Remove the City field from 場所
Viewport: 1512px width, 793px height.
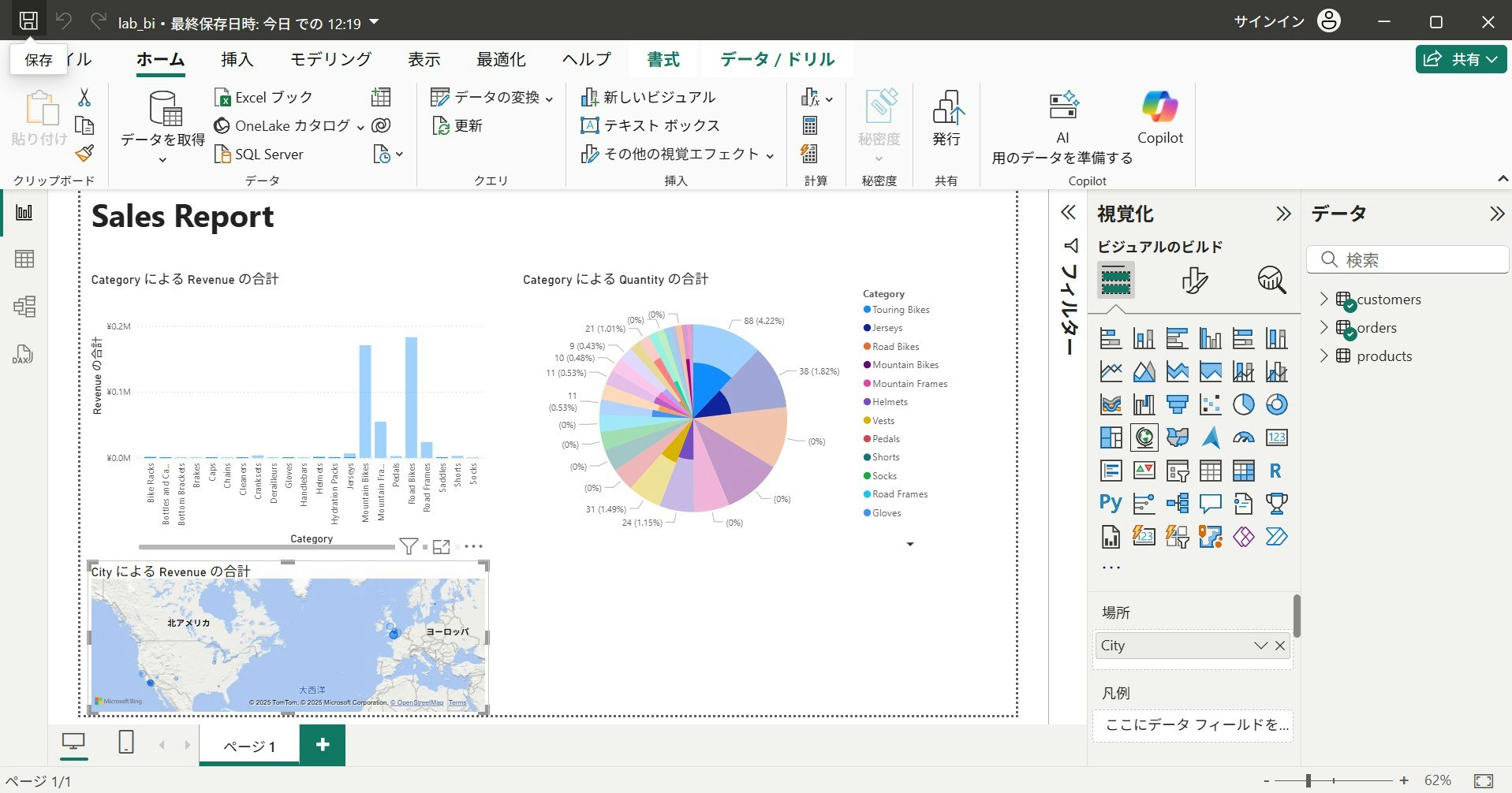coord(1280,646)
